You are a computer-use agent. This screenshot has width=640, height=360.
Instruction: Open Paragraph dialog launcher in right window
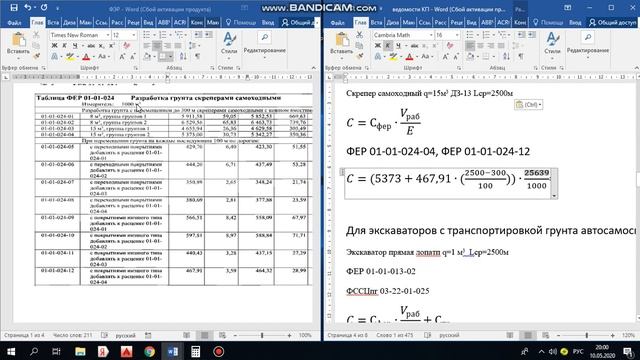536,68
